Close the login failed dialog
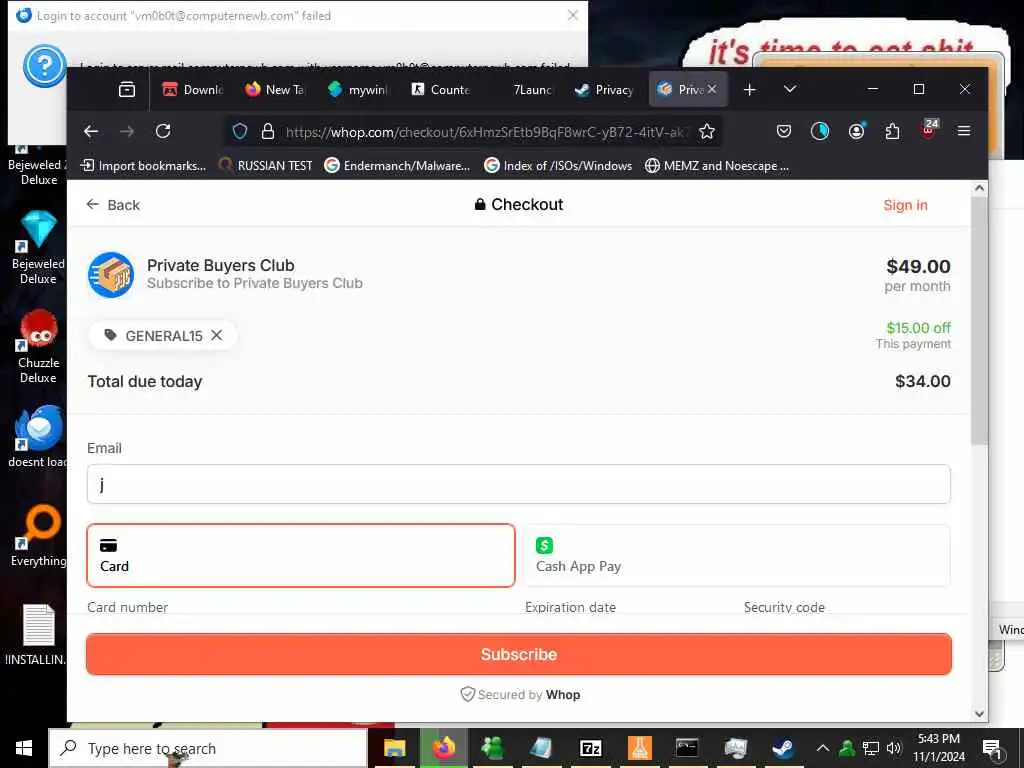Viewport: 1024px width, 768px height. pyautogui.click(x=573, y=15)
